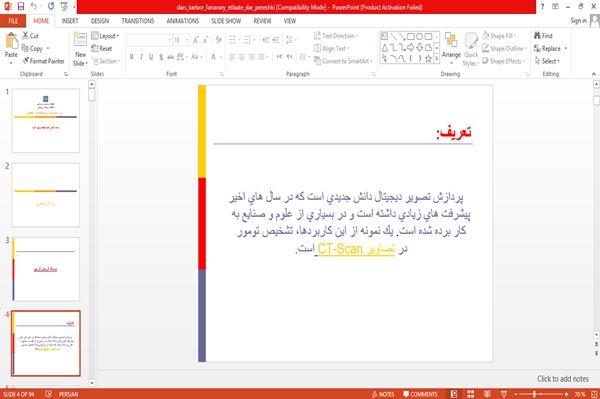Sign in to Office account
The width and height of the screenshot is (600, 399).
pos(578,21)
